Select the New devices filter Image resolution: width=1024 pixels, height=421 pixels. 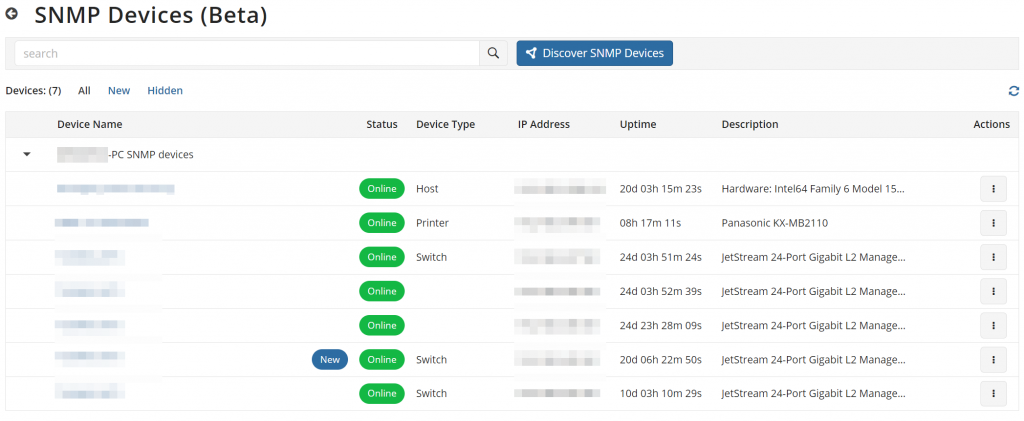(119, 91)
